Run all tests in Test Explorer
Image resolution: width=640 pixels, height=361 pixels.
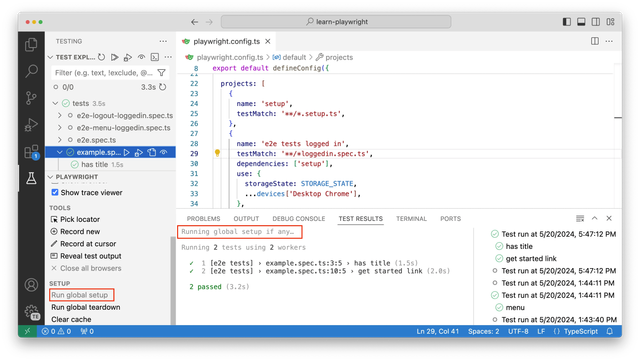pos(115,57)
